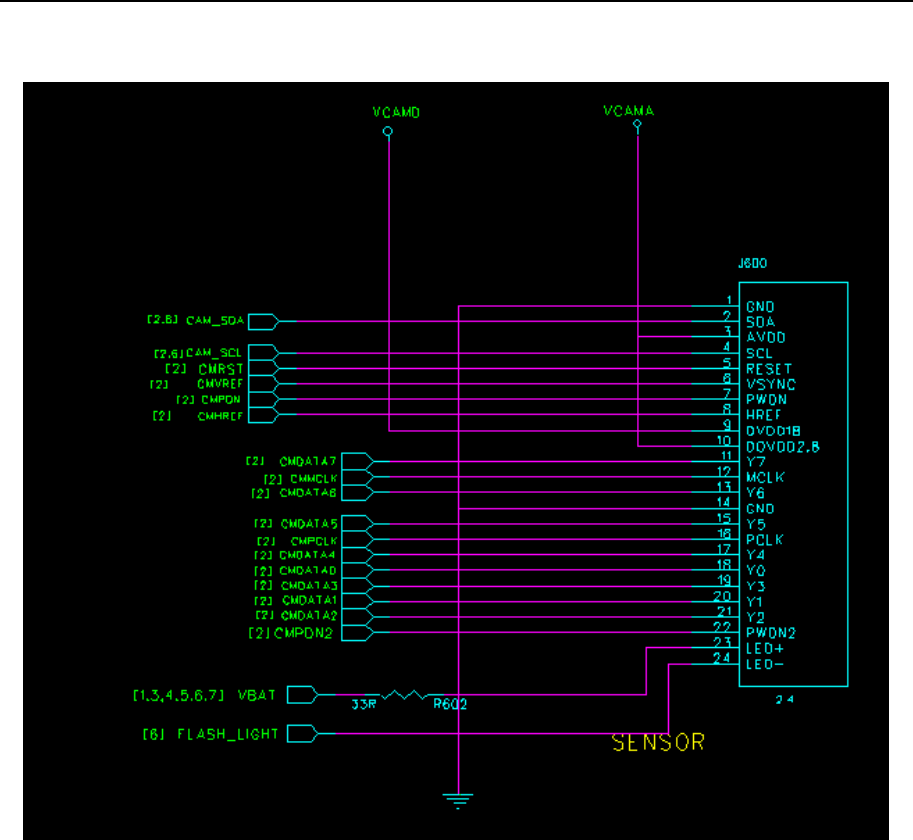This screenshot has height=840, width=913.
Task: Select the VCAMD power pin circle
Action: click(388, 132)
